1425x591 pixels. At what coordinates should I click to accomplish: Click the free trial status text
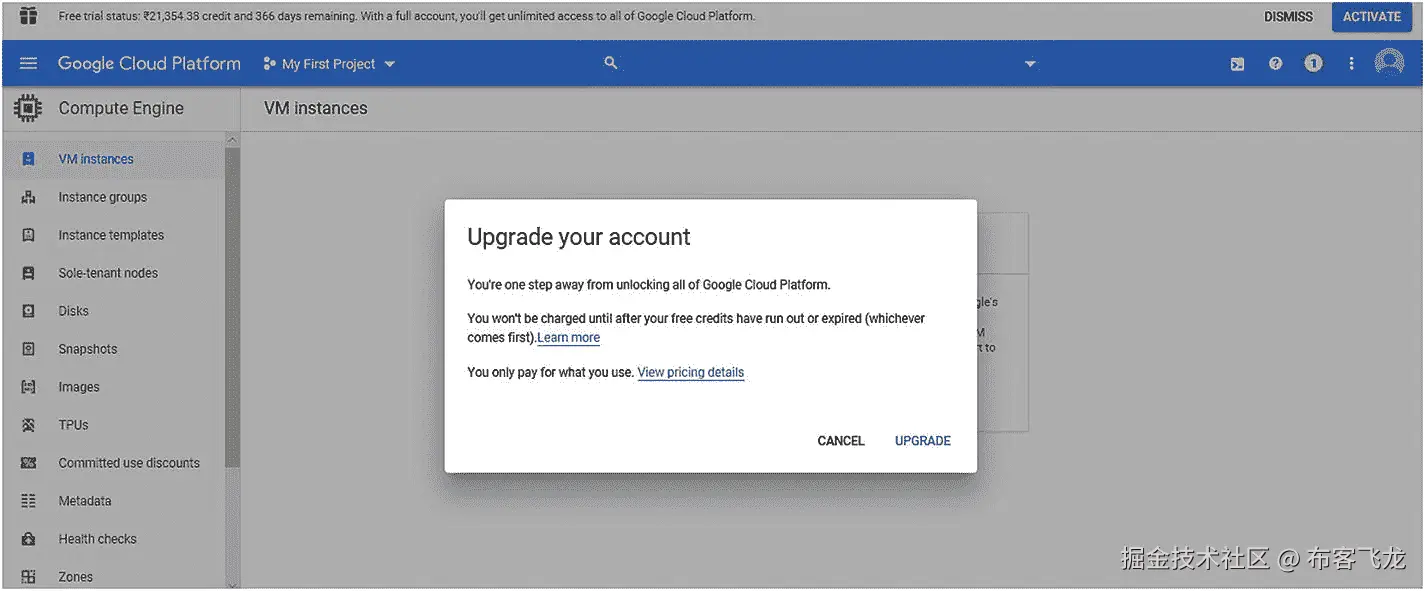click(x=407, y=16)
